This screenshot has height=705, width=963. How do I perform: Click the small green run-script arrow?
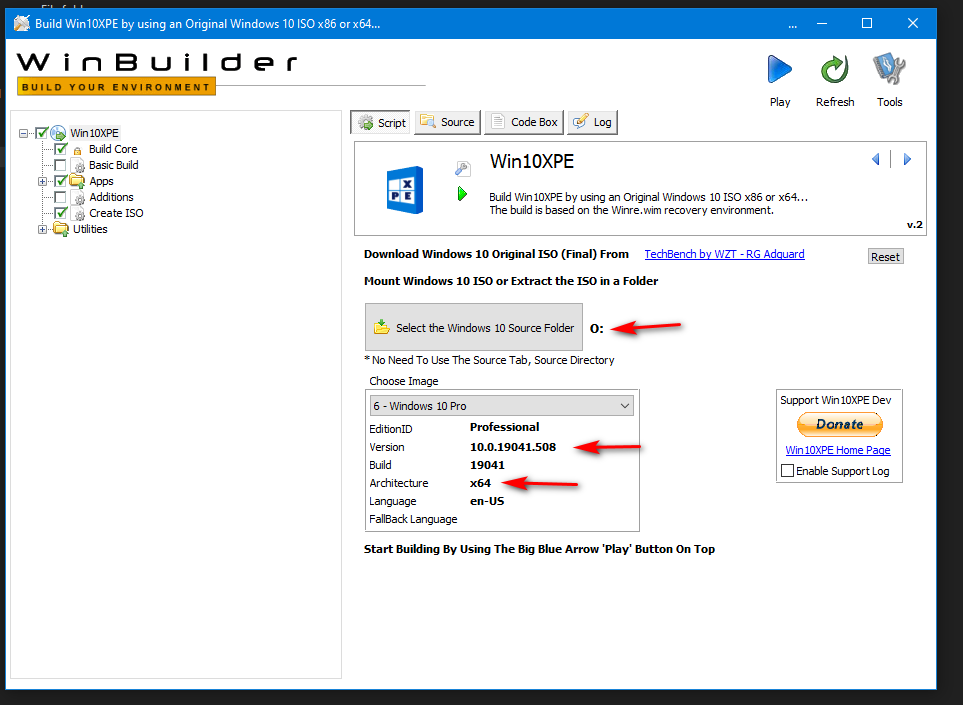click(x=462, y=194)
